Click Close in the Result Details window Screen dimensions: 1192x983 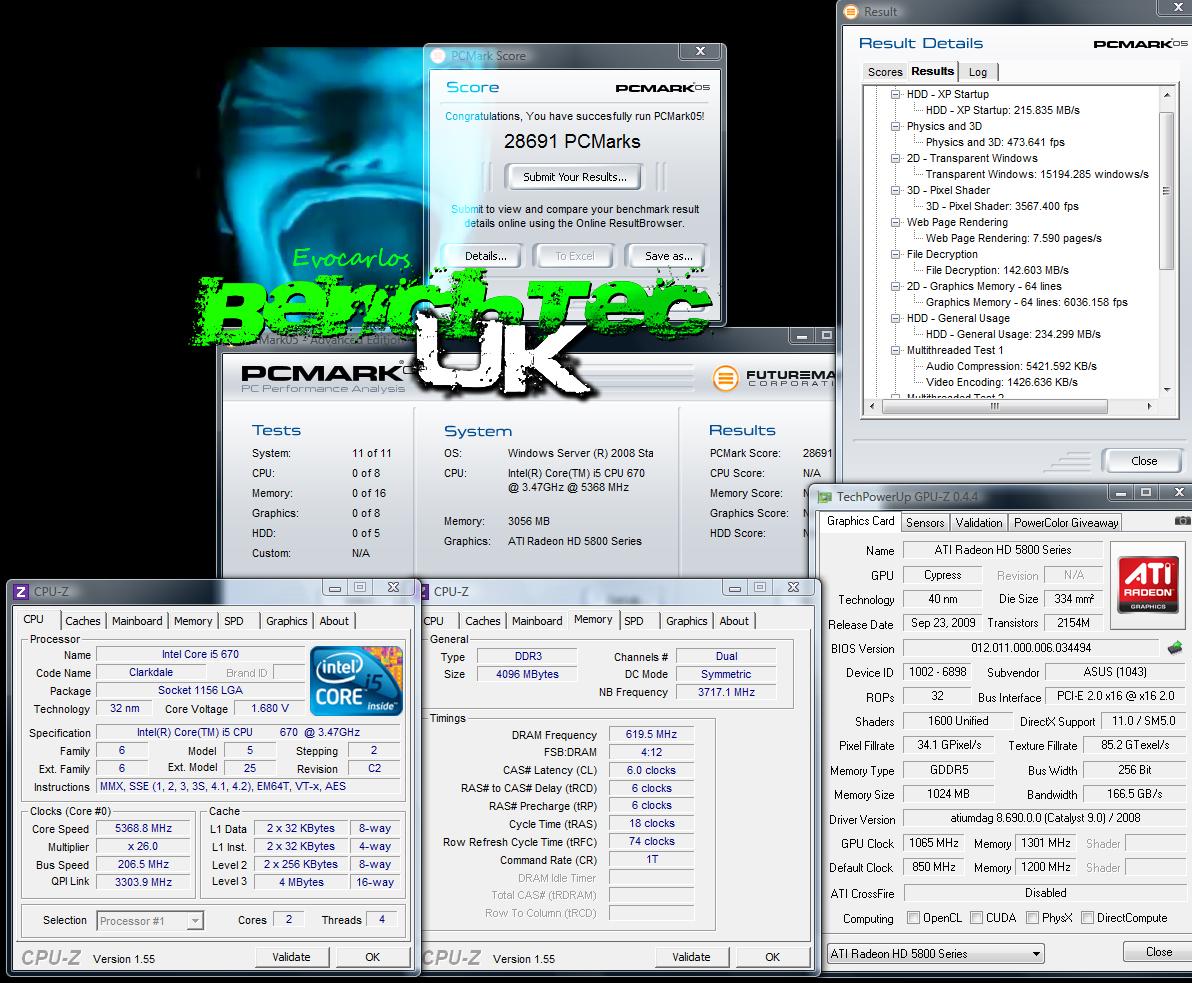tap(1143, 461)
